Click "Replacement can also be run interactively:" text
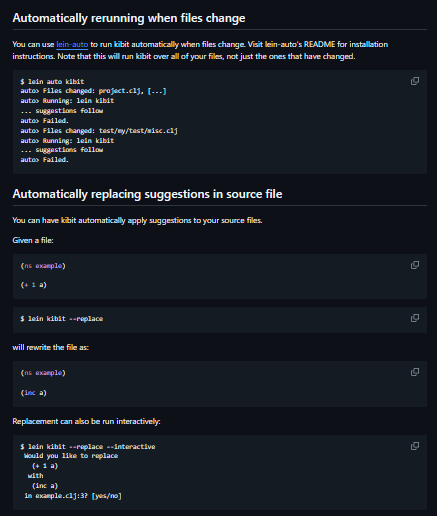This screenshot has height=516, width=437. tap(86, 421)
